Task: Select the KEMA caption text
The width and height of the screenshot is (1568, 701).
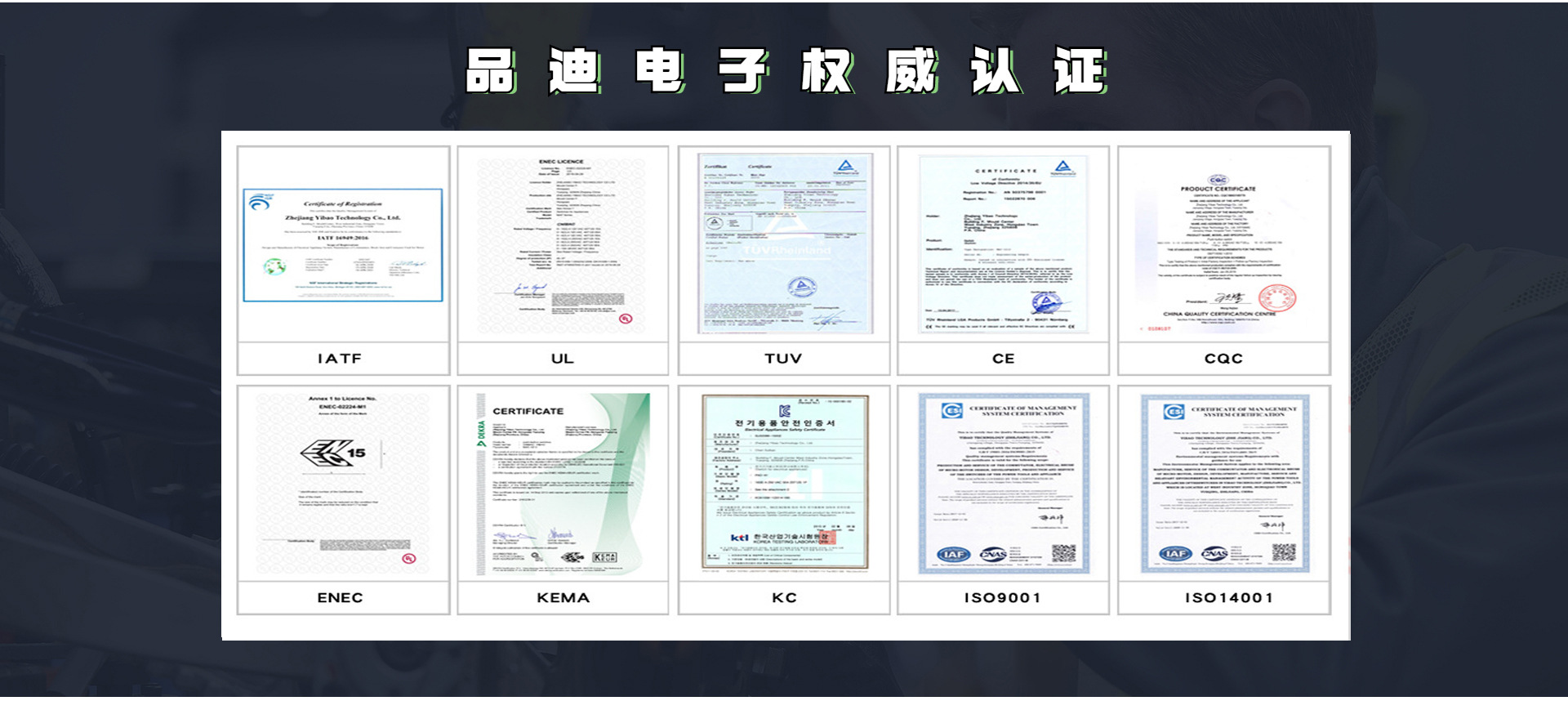Action: 563,598
